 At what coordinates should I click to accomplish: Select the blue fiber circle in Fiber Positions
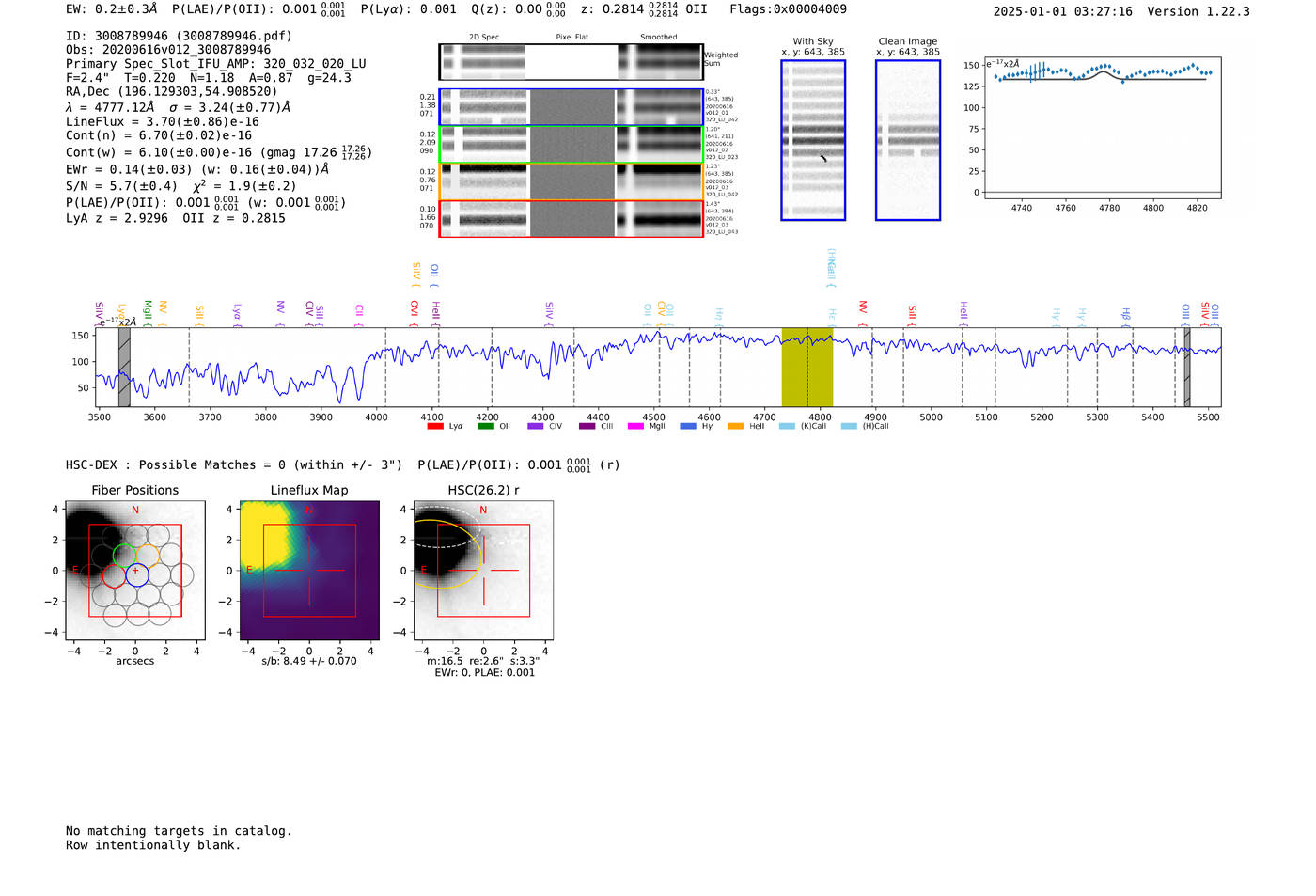(x=137, y=574)
